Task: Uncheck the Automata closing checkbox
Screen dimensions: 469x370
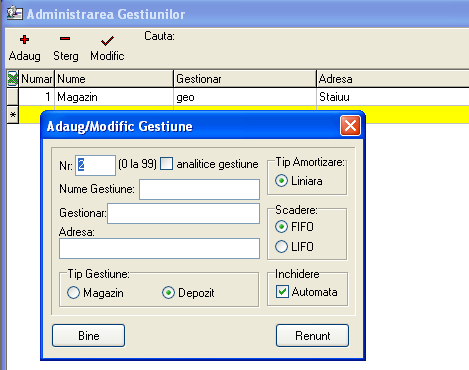Action: click(282, 292)
